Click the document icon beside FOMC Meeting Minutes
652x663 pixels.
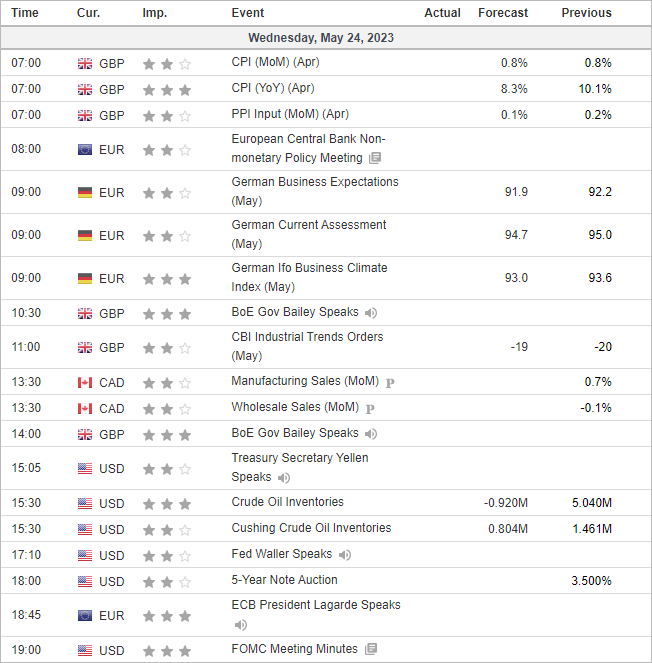371,649
